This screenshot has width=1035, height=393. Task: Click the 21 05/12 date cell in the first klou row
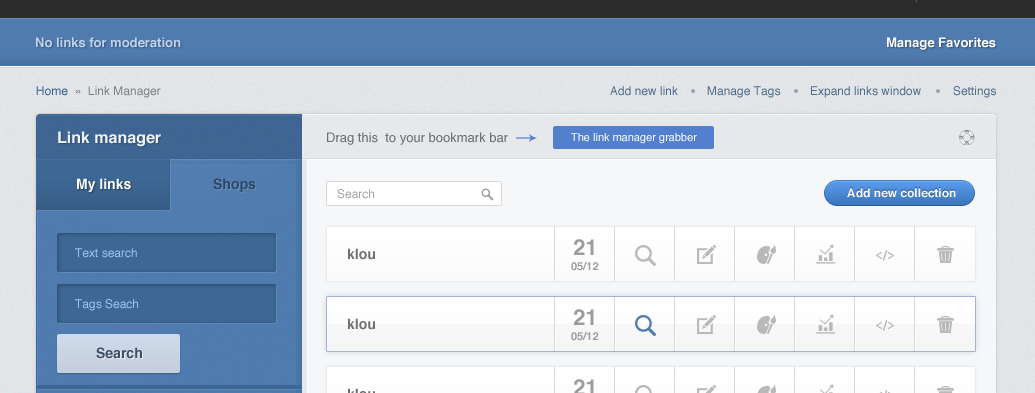click(x=584, y=254)
